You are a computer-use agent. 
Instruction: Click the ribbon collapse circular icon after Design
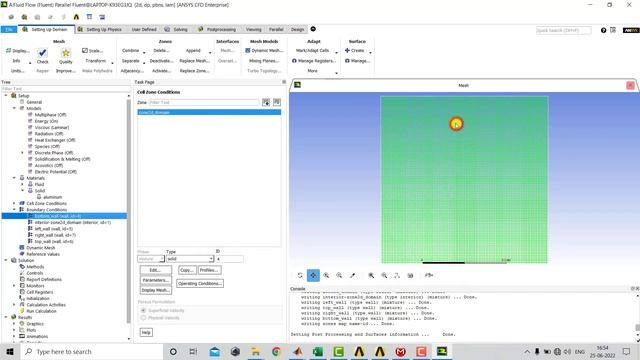[x=313, y=29]
